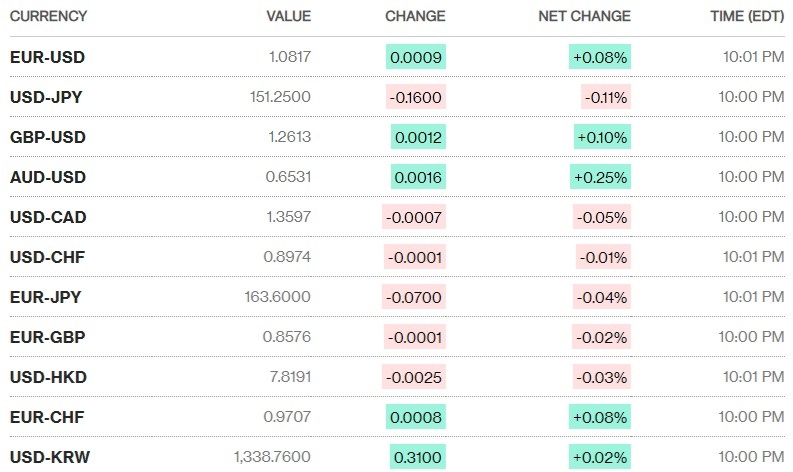Select the AUD-USD currency row link

(x=48, y=177)
